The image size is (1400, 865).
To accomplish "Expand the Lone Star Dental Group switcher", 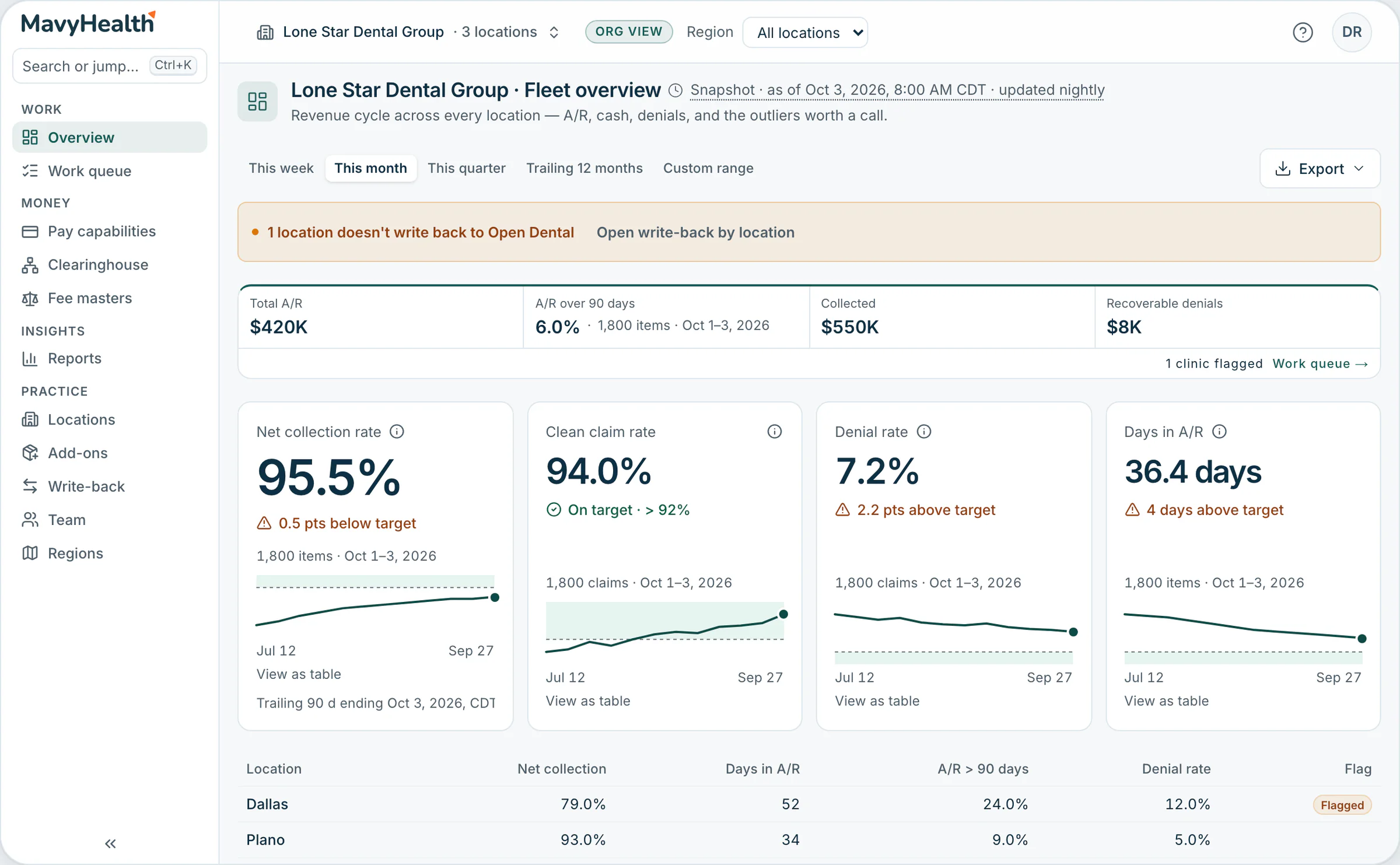I will coord(408,32).
